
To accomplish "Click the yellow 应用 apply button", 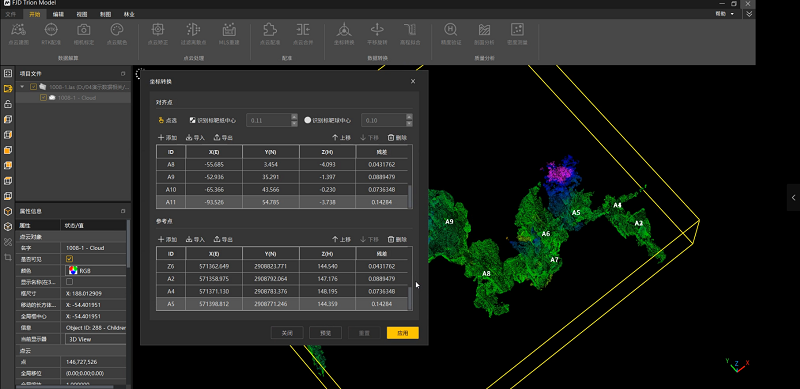I will (x=403, y=333).
